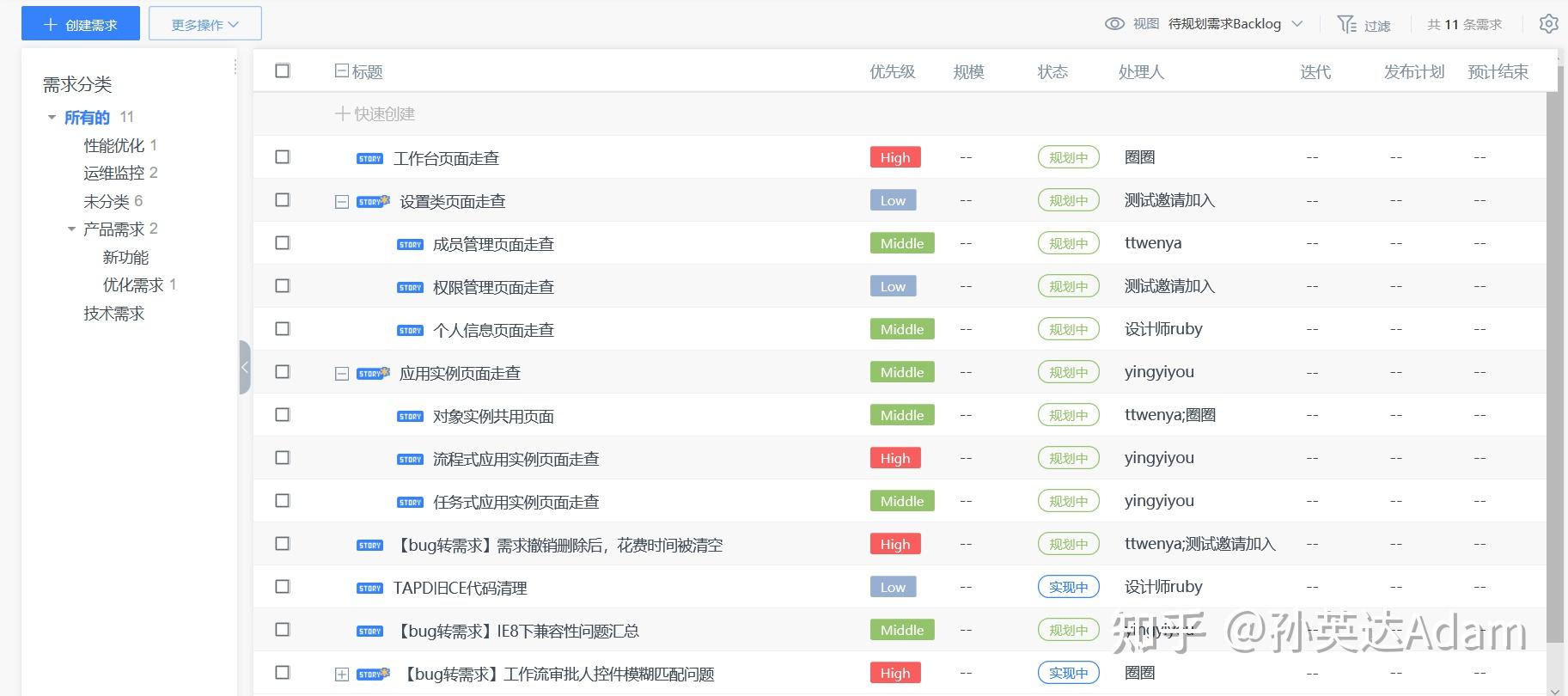Select 运维监控 category in sidebar
This screenshot has width=1568, height=696.
point(113,173)
